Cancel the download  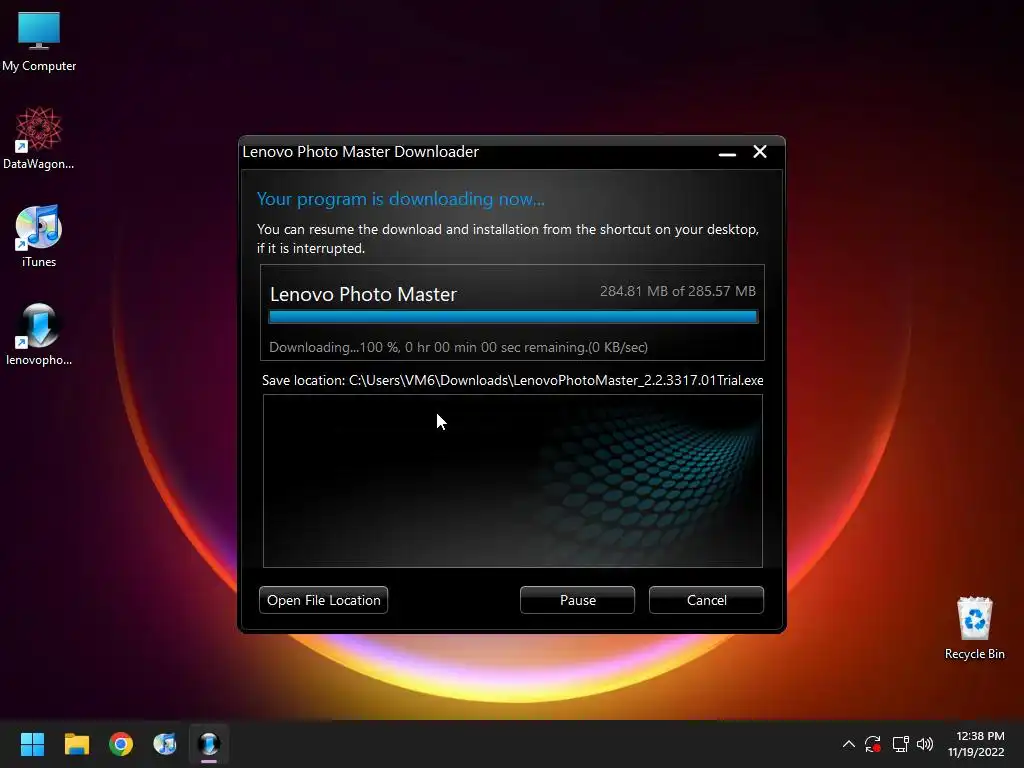point(706,600)
